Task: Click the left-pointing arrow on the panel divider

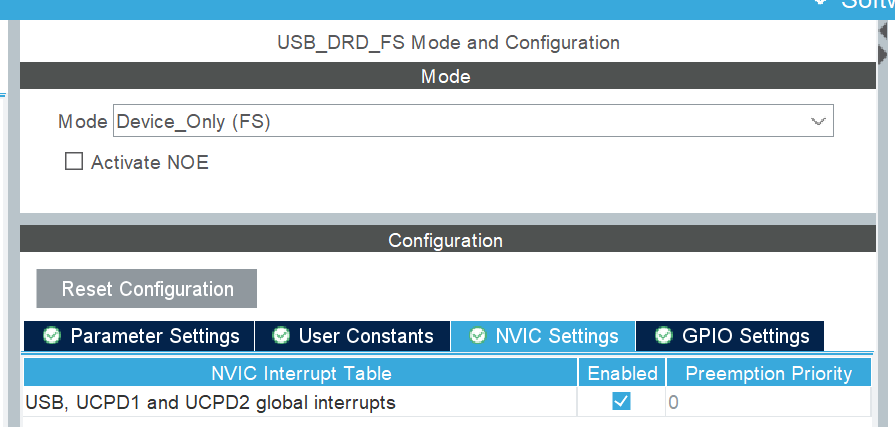Action: coord(885,32)
